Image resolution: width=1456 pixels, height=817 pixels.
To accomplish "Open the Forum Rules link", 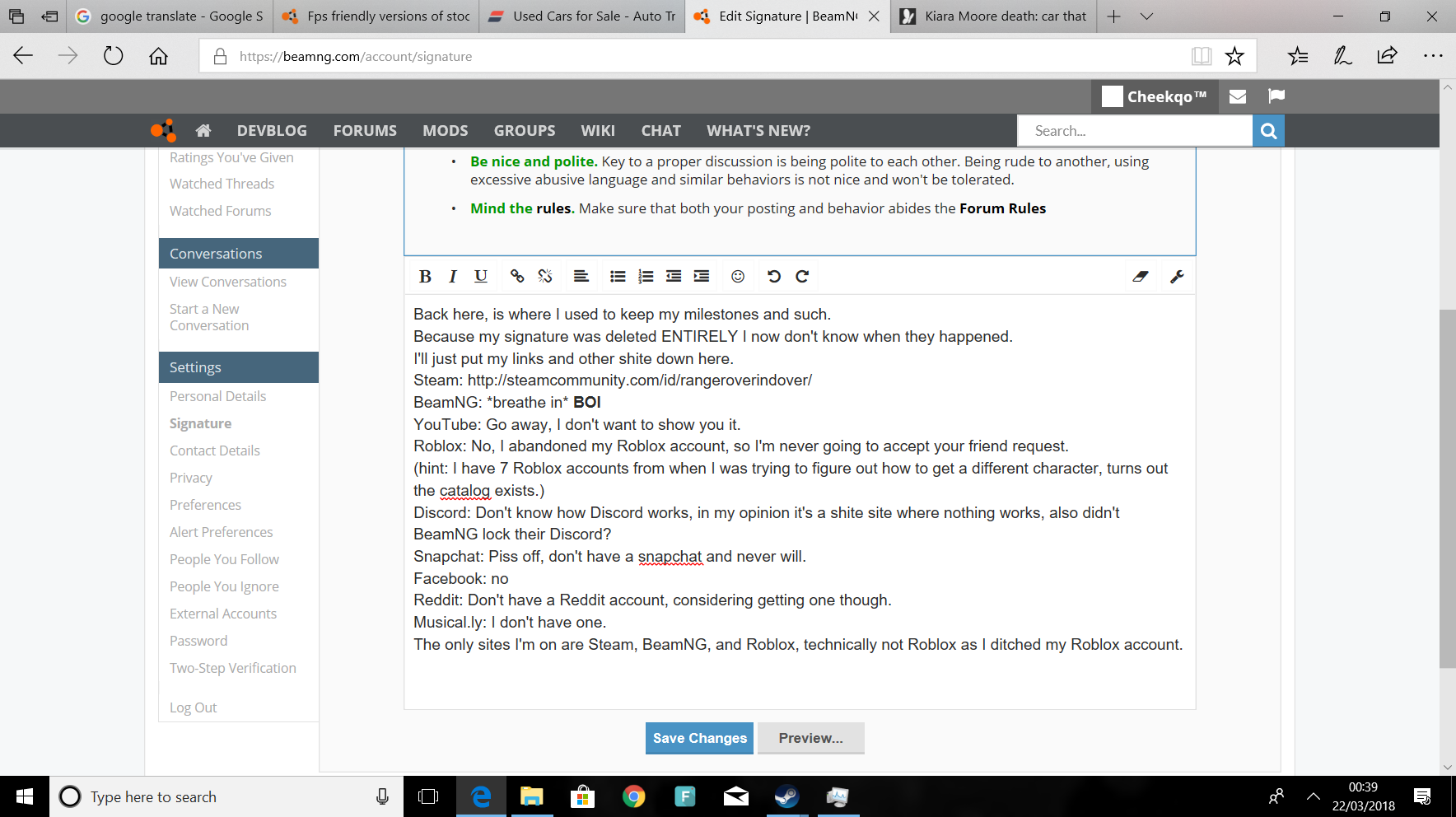I will pos(1002,208).
